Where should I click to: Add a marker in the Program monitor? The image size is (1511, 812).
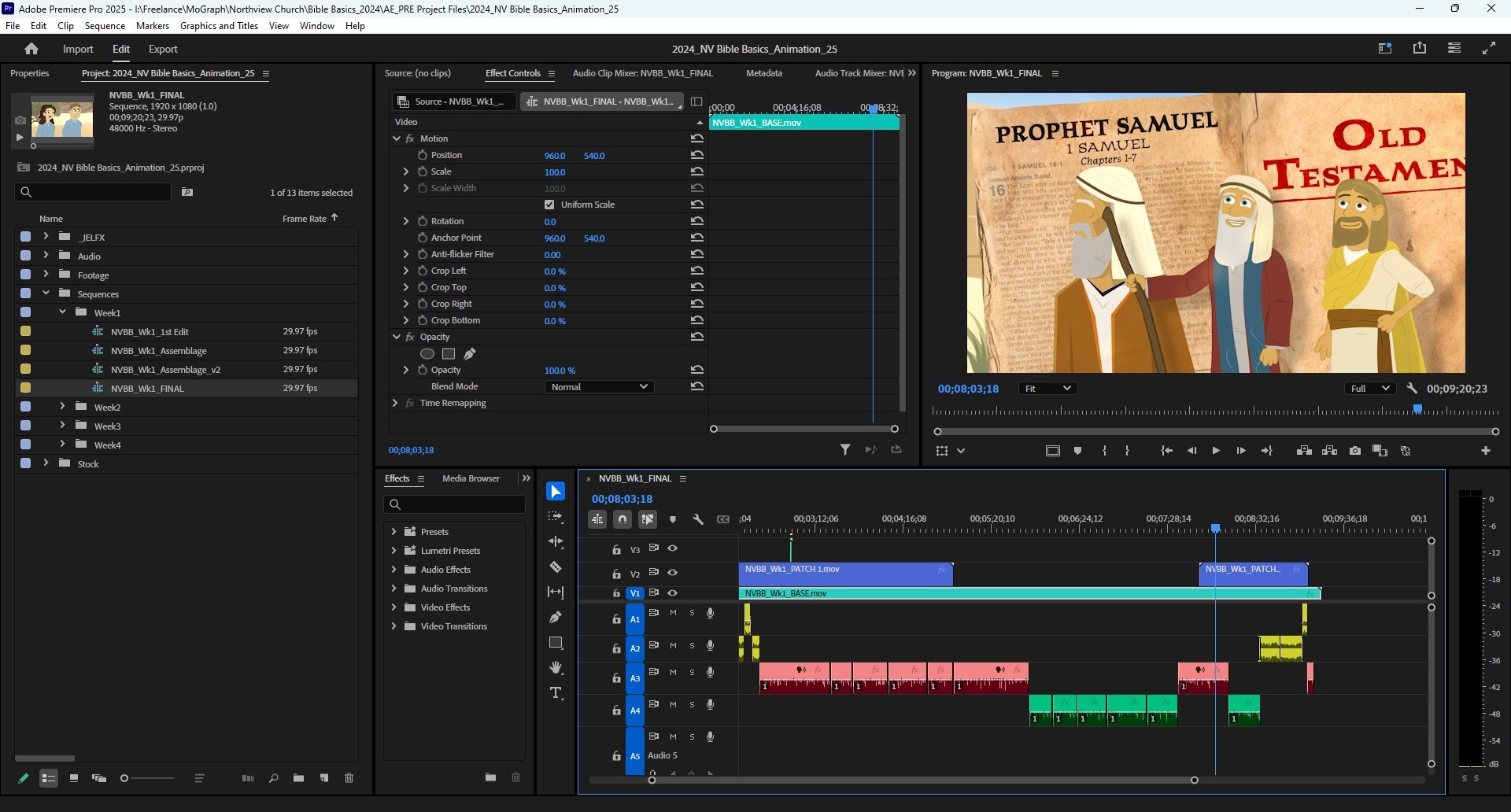(1078, 450)
